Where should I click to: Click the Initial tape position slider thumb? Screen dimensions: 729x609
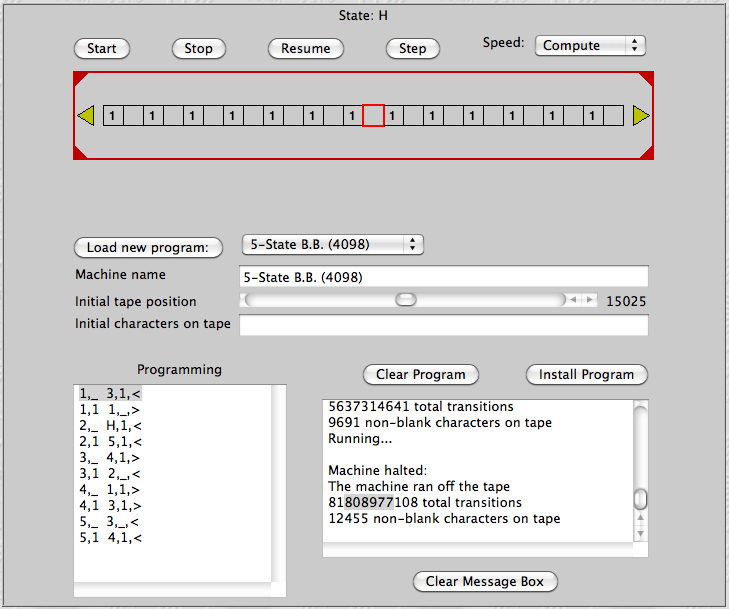click(x=406, y=300)
